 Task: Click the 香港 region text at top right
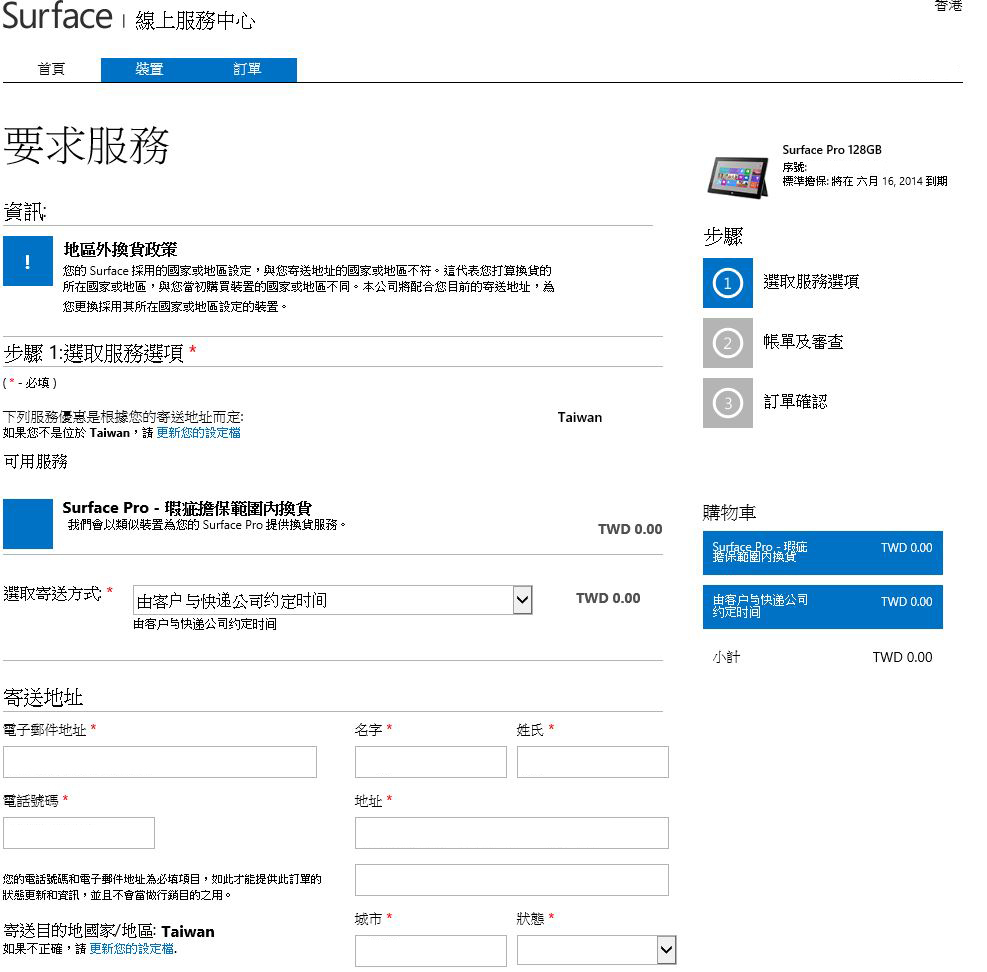[x=948, y=6]
